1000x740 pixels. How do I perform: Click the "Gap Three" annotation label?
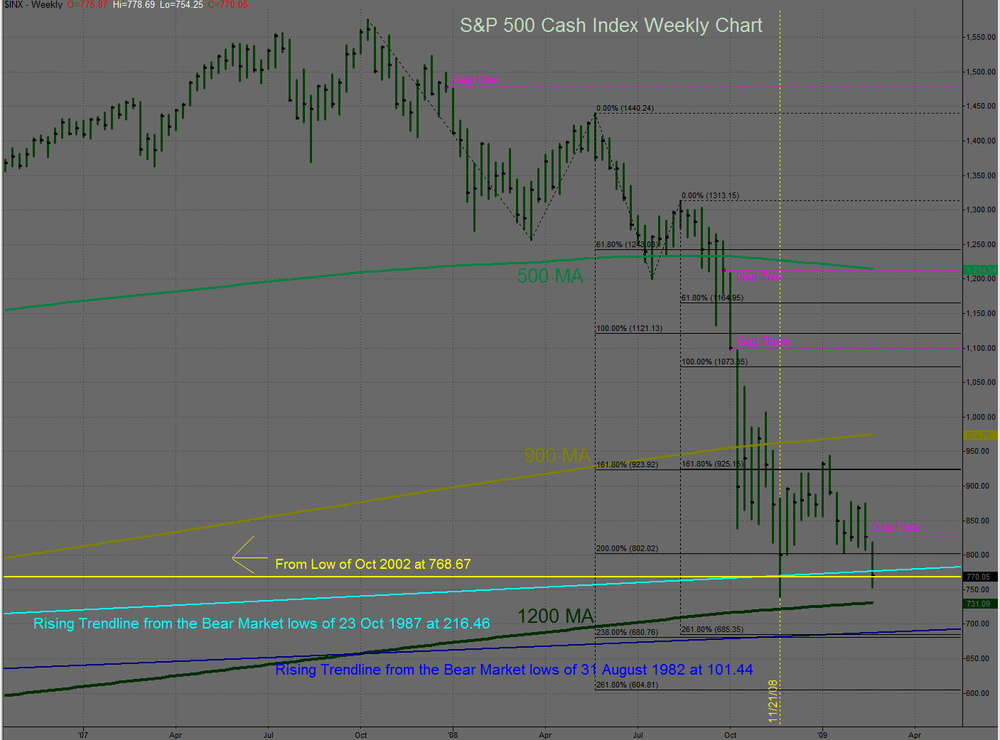763,341
